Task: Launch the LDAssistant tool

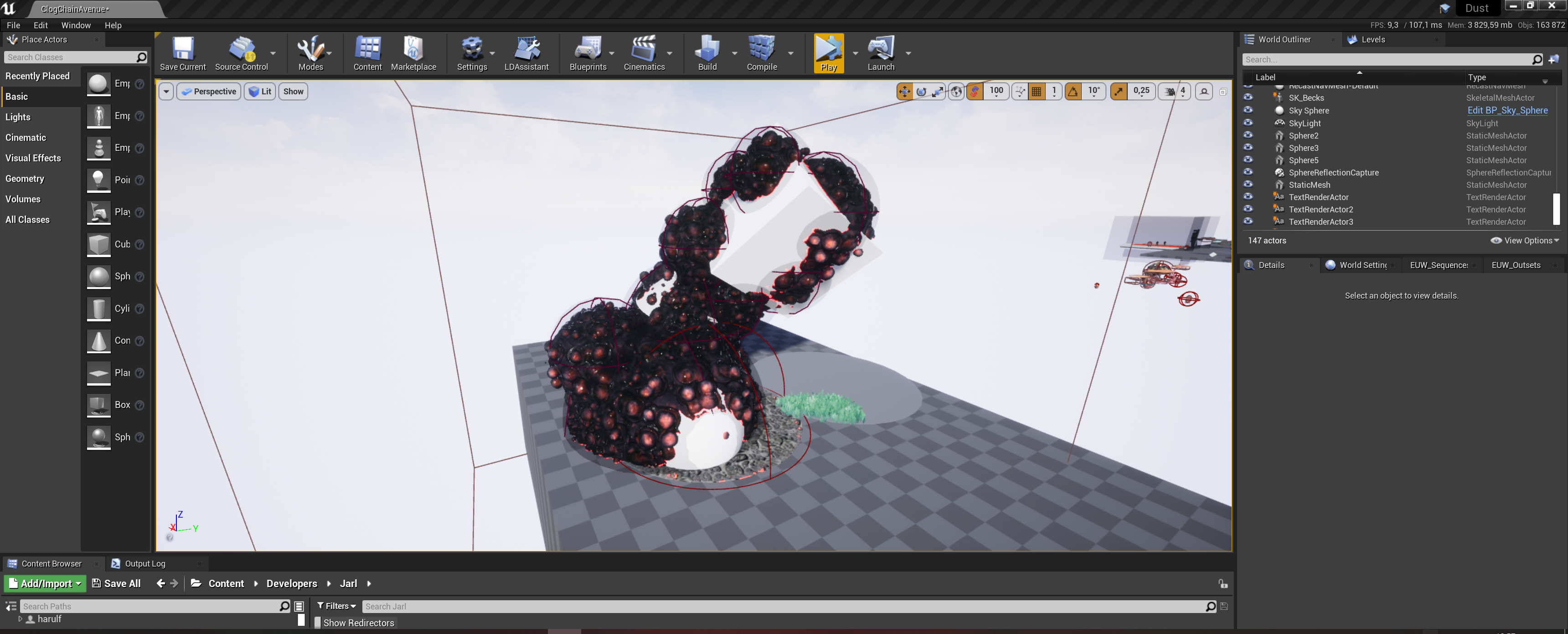Action: coord(526,53)
